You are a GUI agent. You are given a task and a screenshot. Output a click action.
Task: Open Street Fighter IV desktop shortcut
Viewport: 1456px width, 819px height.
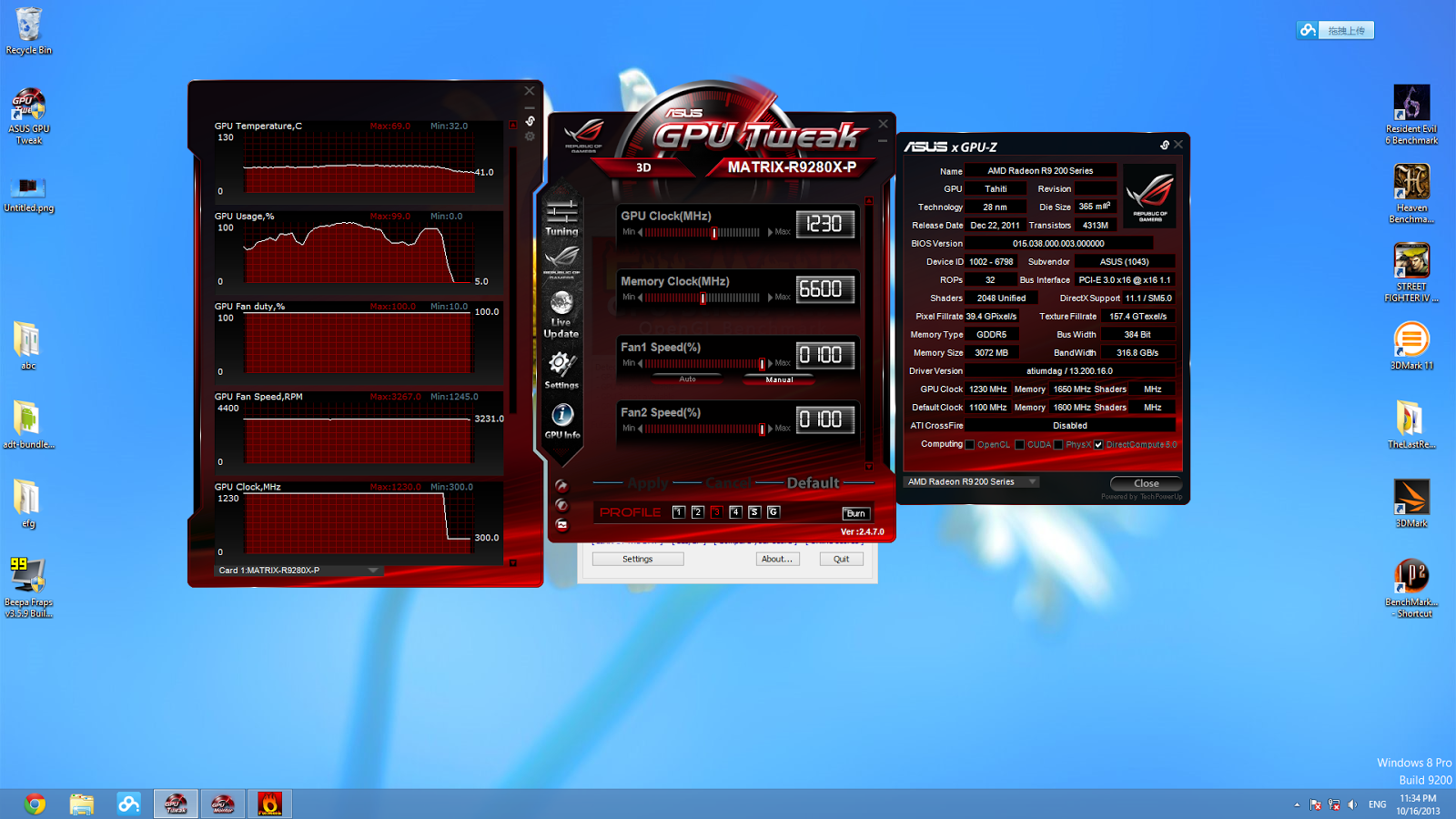tap(1411, 273)
